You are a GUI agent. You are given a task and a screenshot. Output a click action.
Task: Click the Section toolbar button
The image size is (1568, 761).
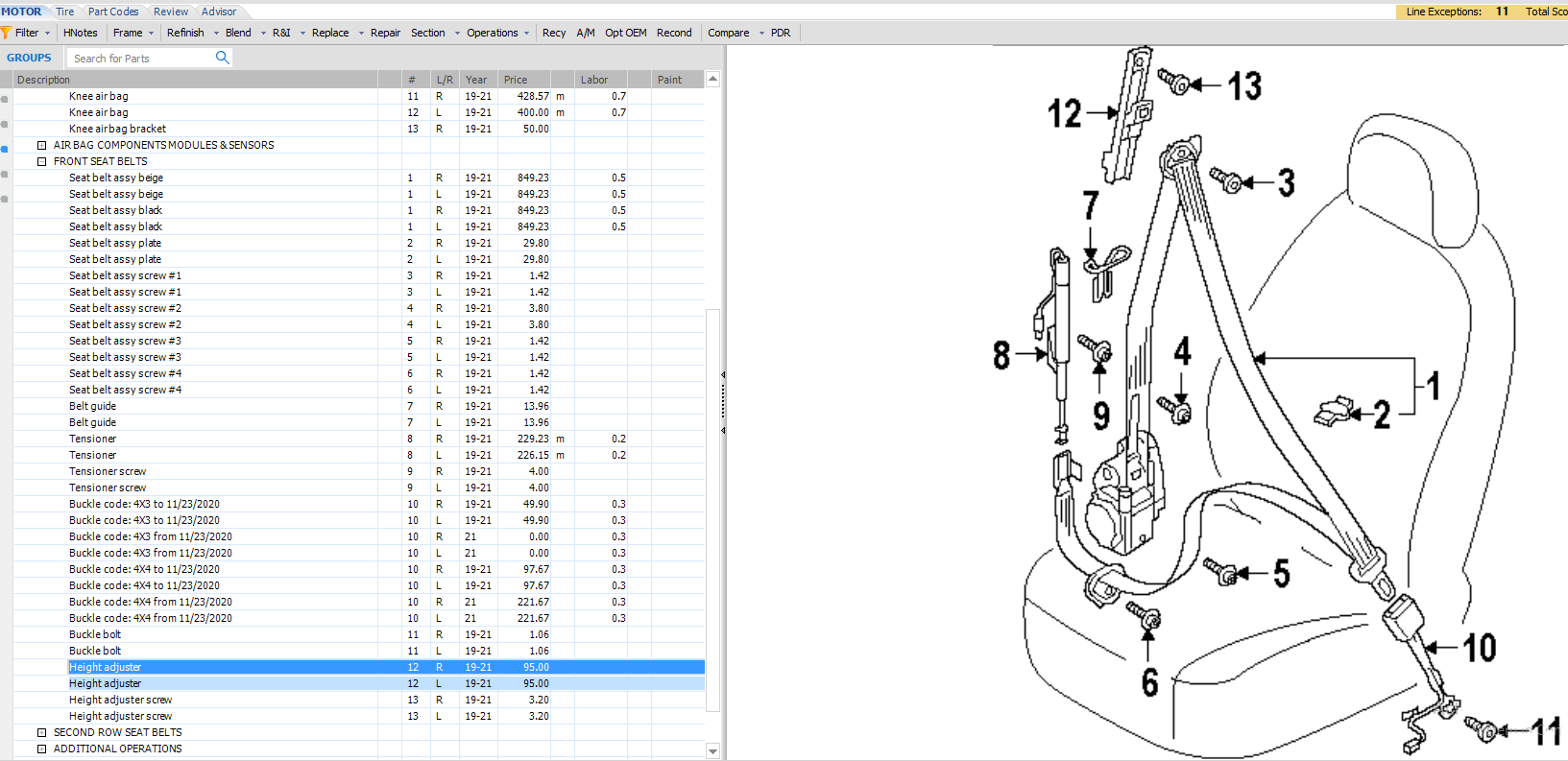428,33
